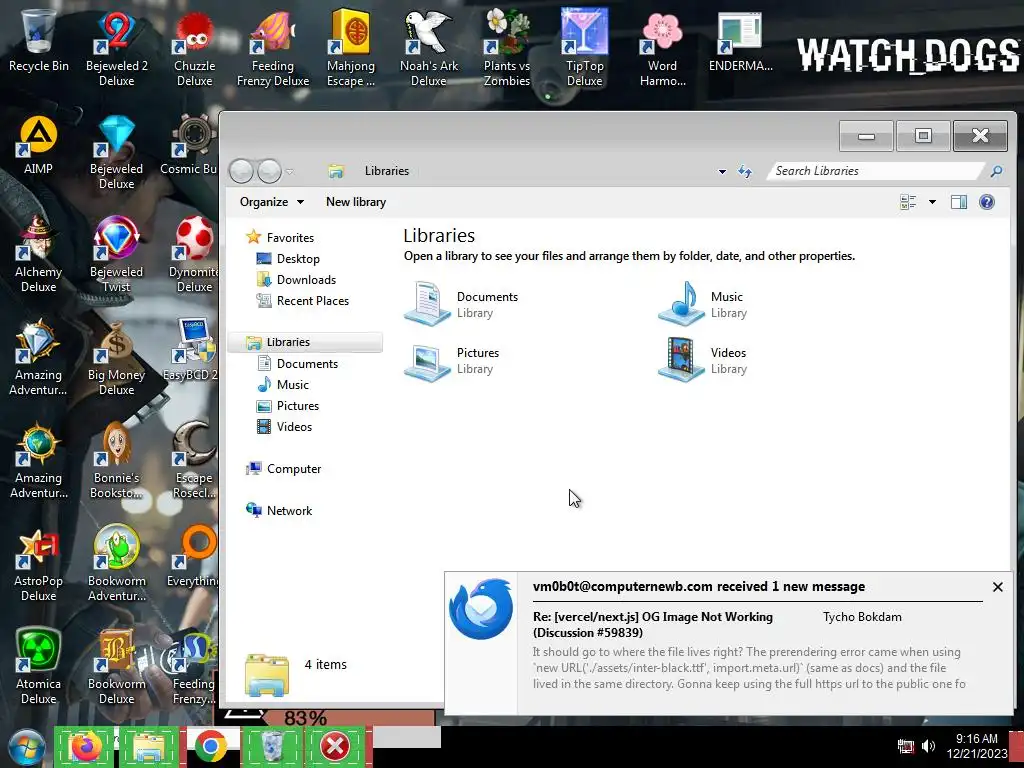Select Network in the navigation pane

tap(289, 511)
